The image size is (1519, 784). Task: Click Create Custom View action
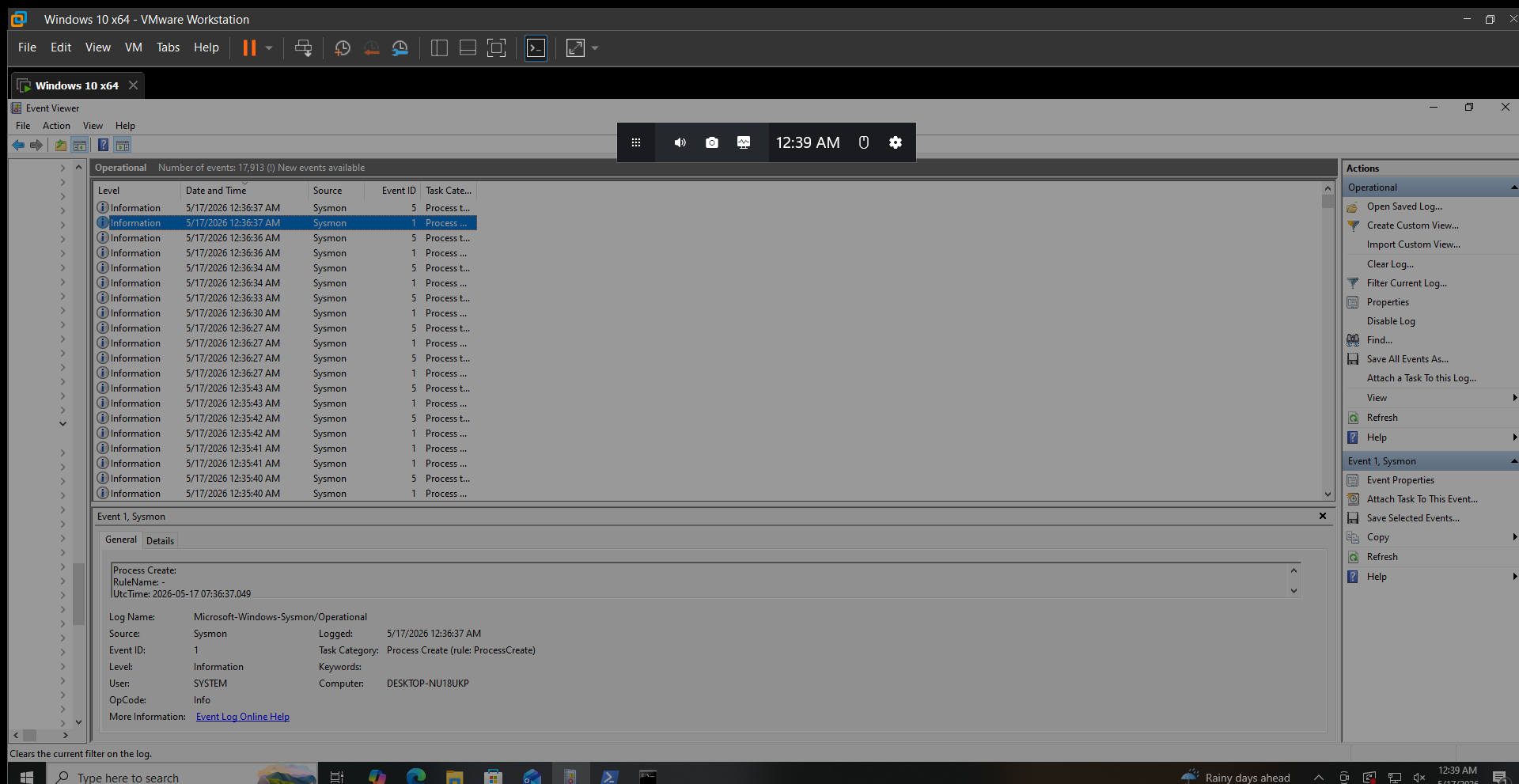pos(1413,225)
